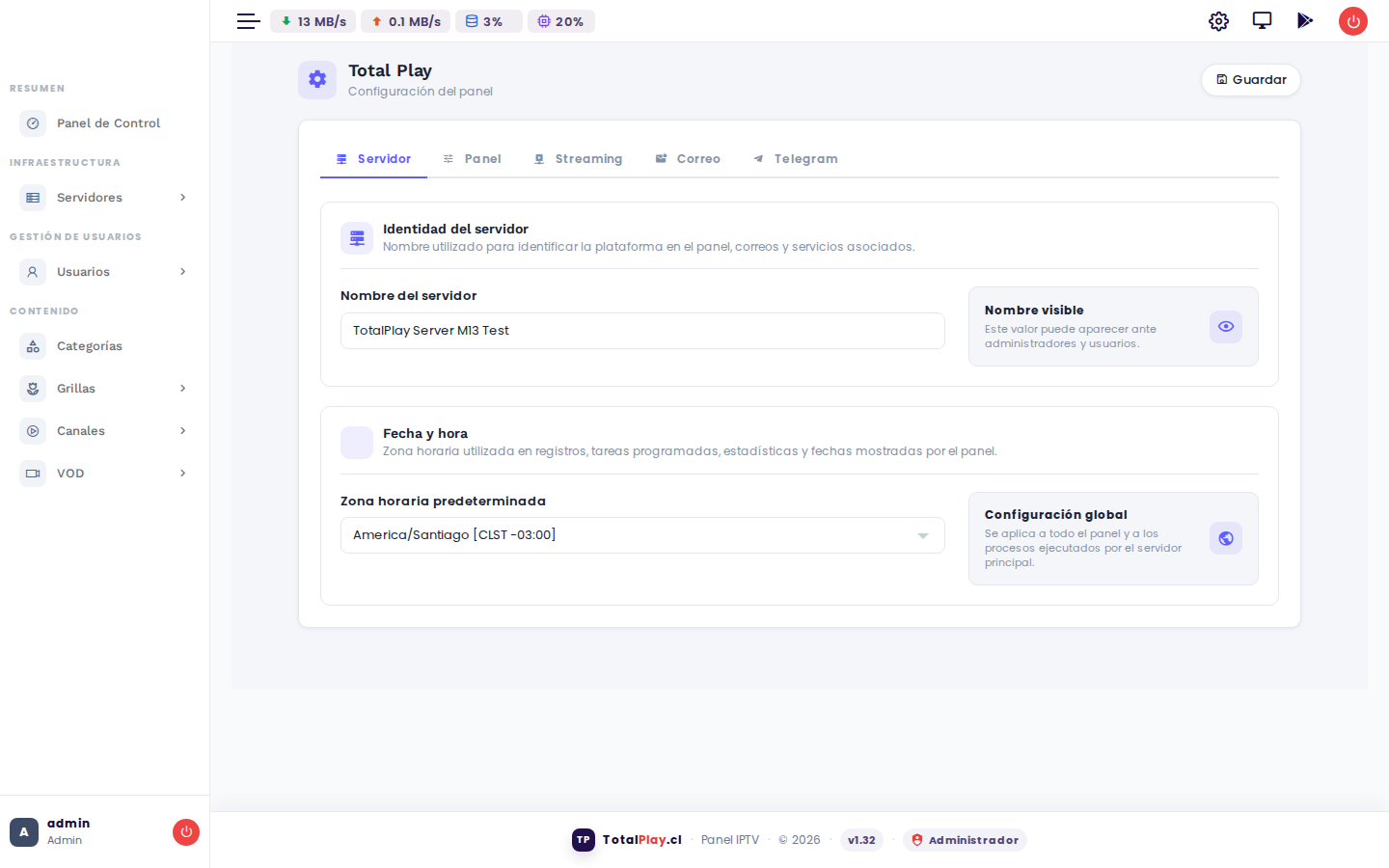Click the v1.32 version badge

tap(861, 840)
